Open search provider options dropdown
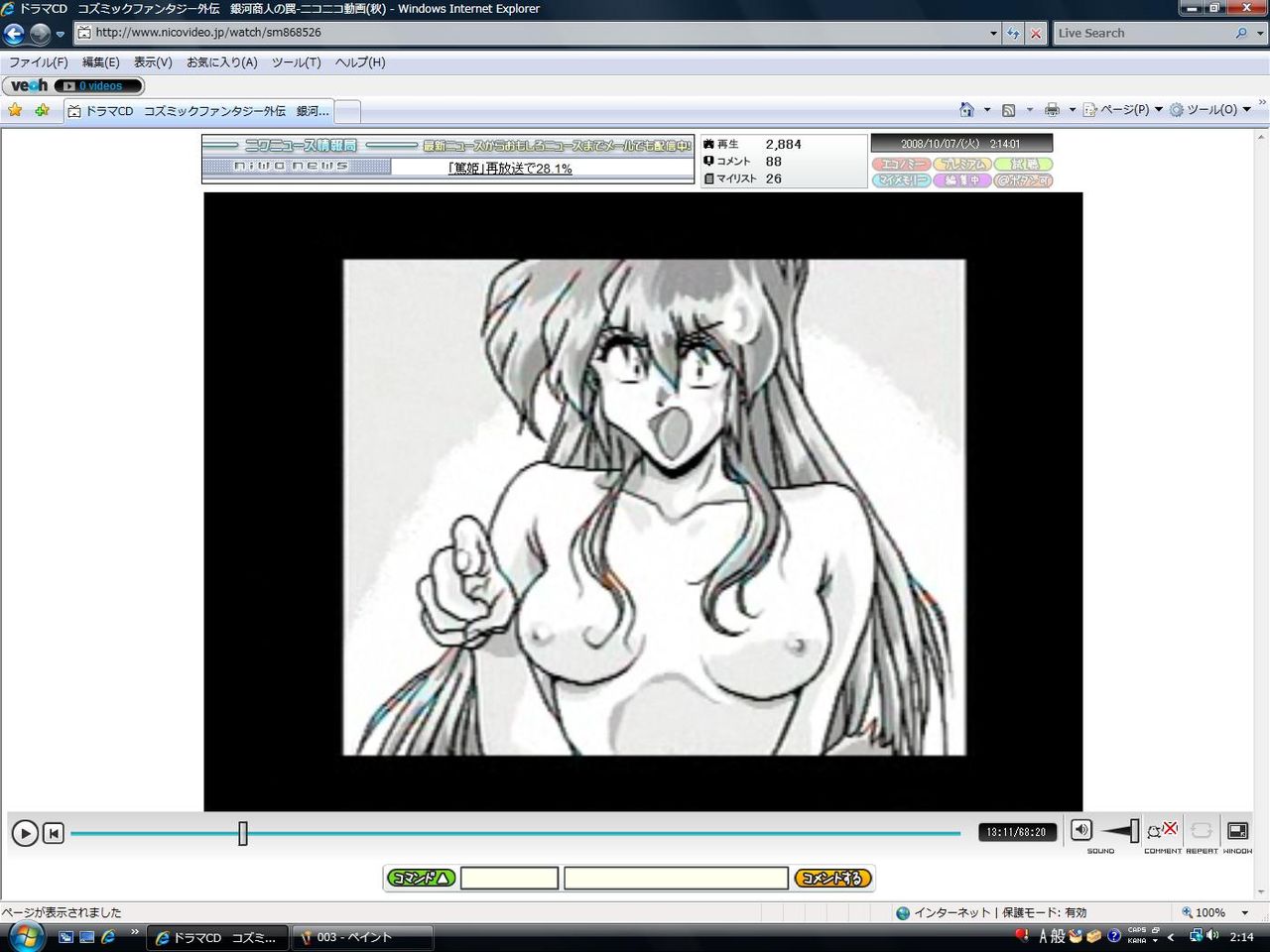 coord(1260,33)
